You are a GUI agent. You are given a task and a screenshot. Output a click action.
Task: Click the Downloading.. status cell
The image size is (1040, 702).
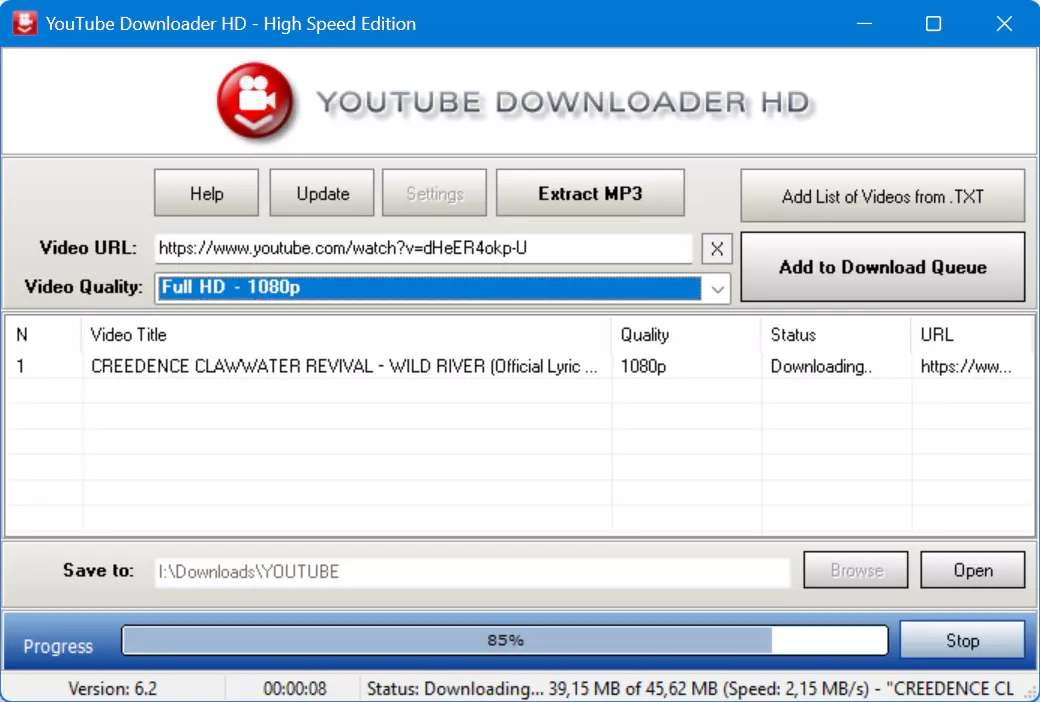pyautogui.click(x=821, y=366)
